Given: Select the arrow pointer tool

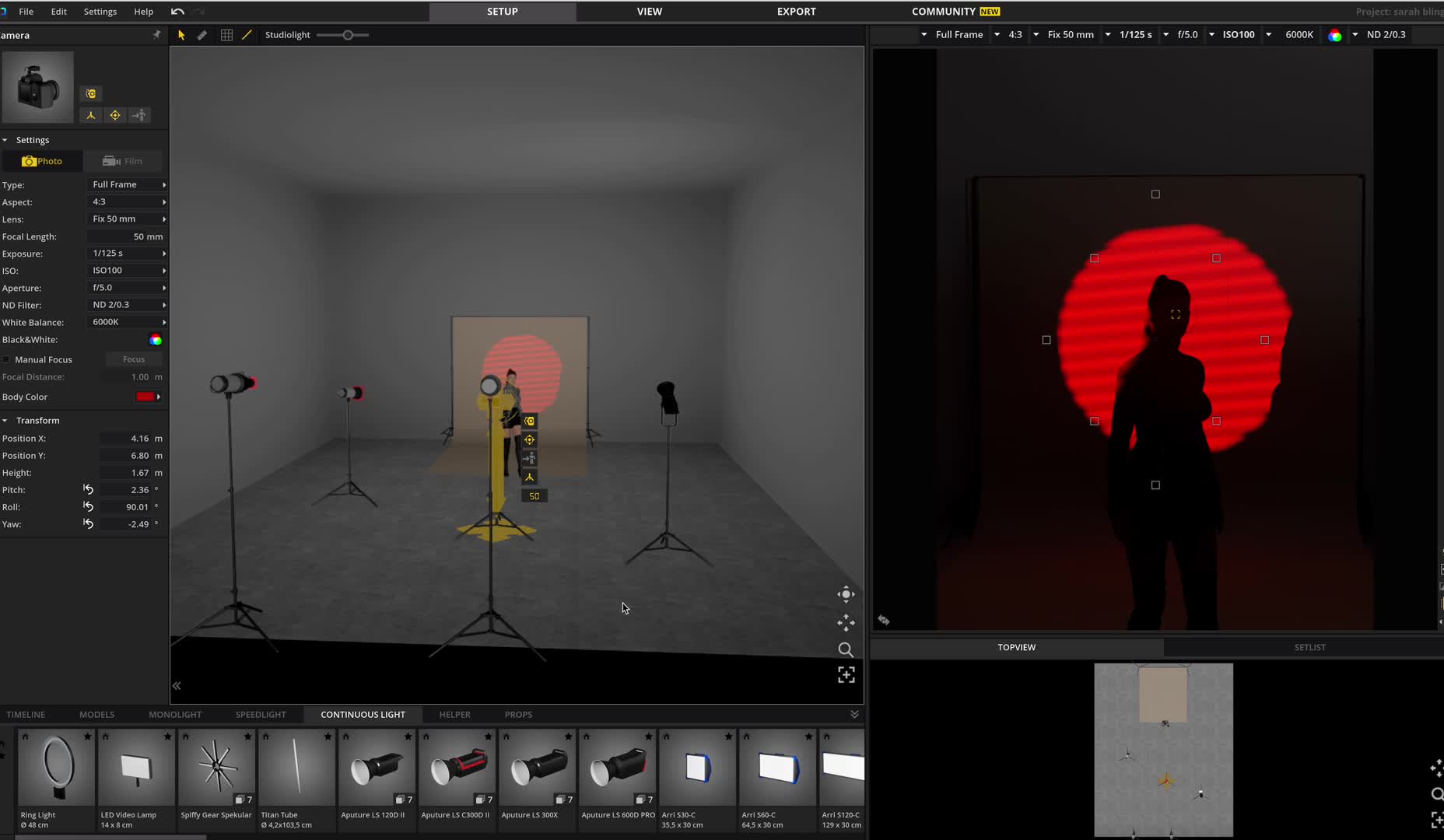Looking at the screenshot, I should [181, 35].
